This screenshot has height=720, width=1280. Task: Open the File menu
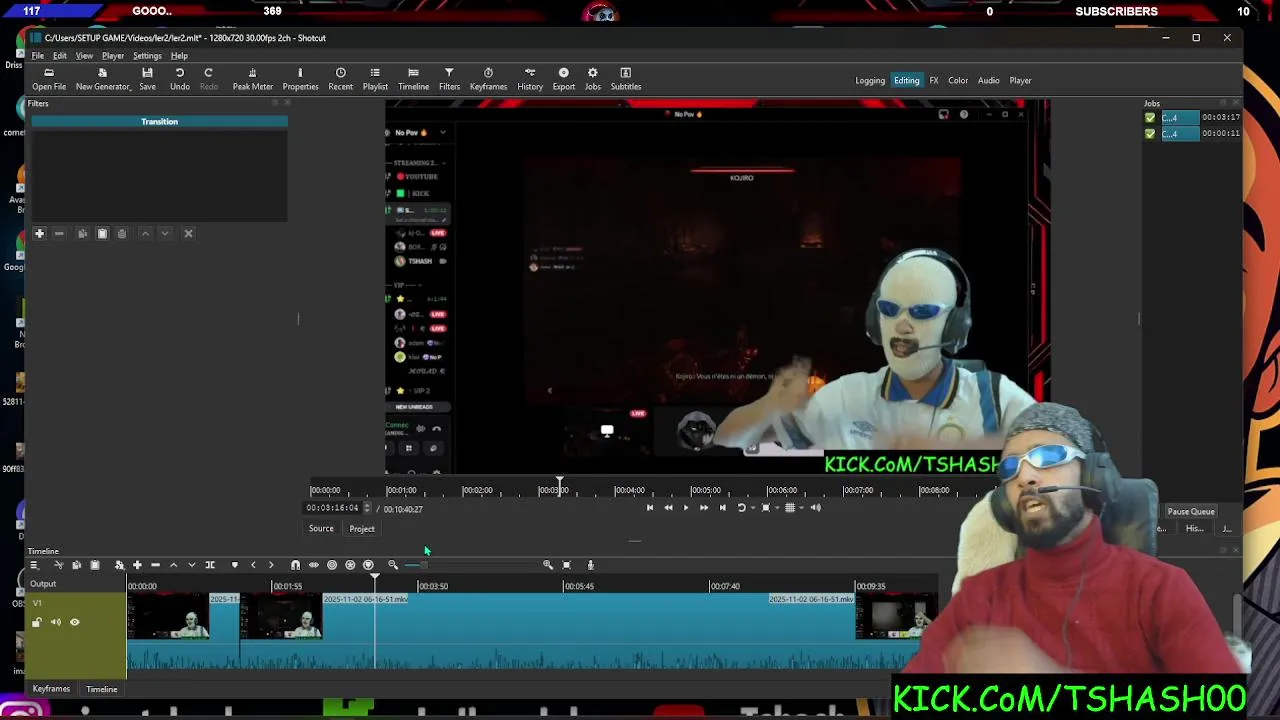tap(37, 56)
